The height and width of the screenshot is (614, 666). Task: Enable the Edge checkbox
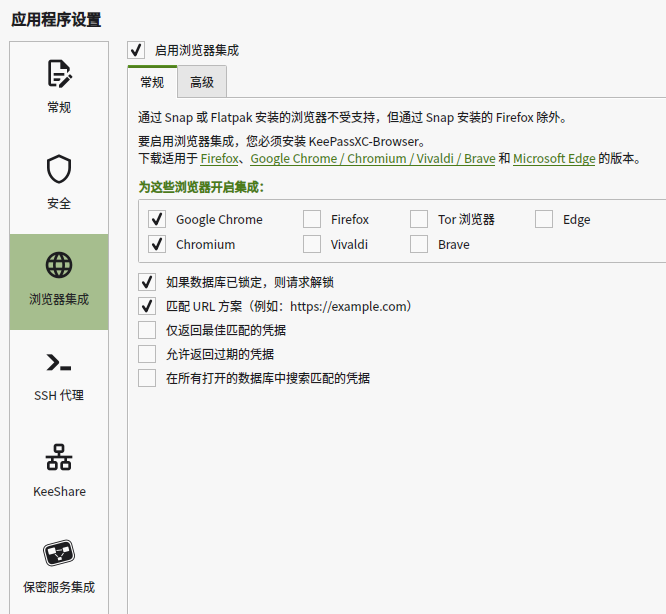pyautogui.click(x=544, y=219)
